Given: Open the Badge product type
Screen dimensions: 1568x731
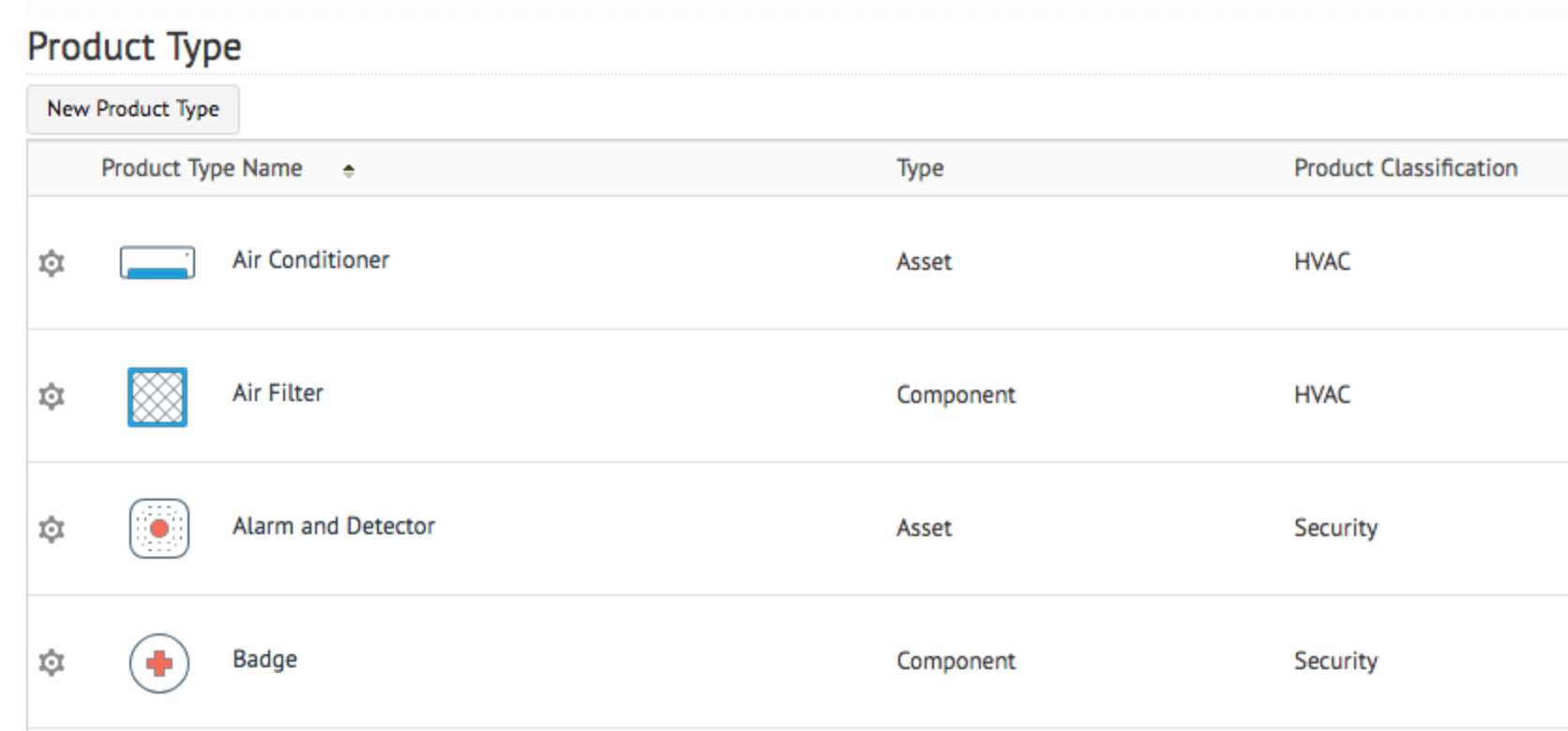Looking at the screenshot, I should tap(264, 660).
